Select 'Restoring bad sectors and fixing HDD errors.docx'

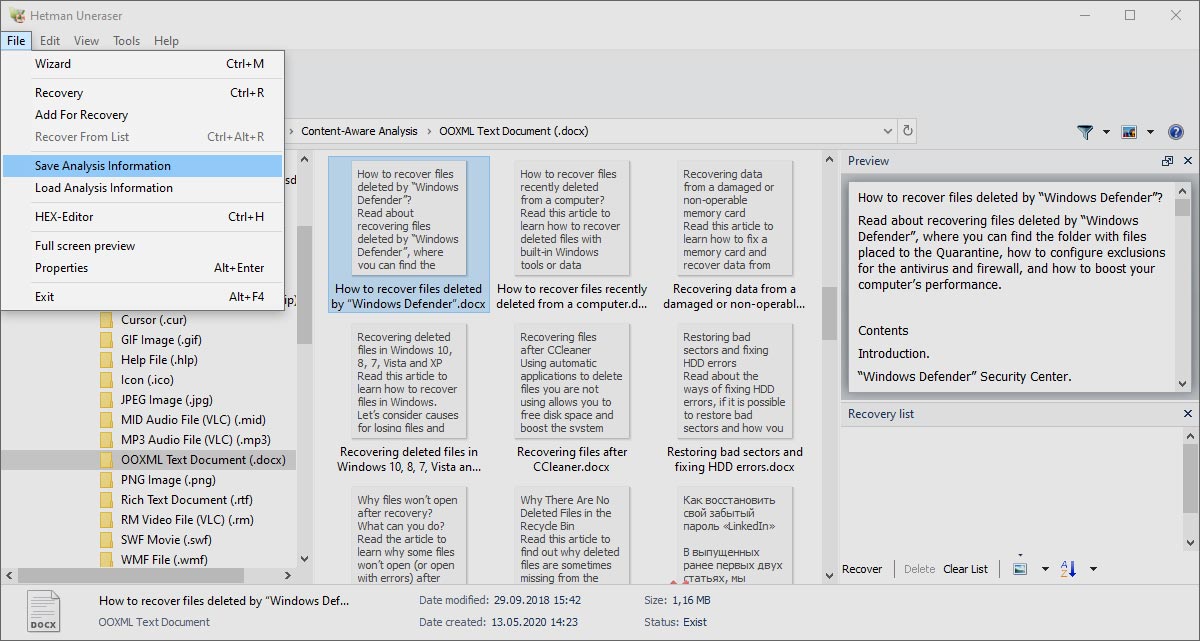[x=735, y=398]
